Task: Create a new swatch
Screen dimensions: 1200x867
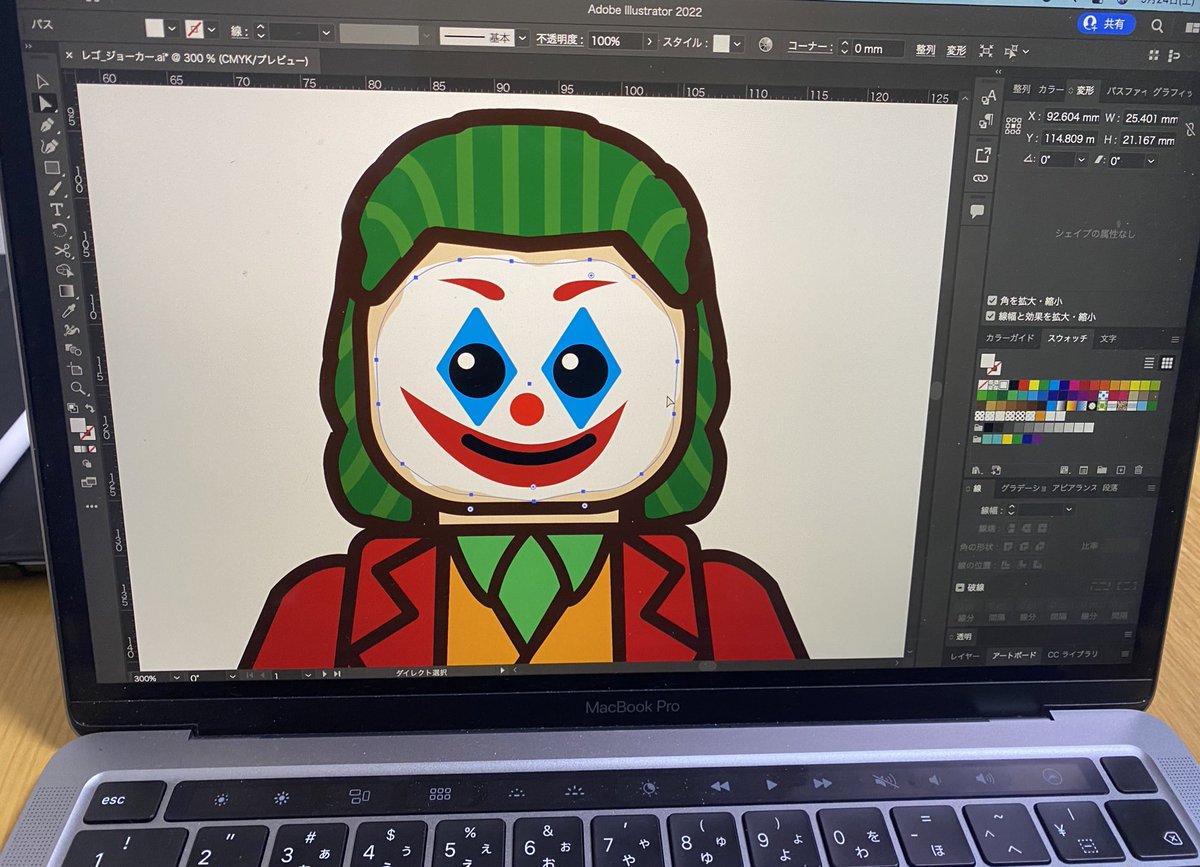Action: 1121,469
